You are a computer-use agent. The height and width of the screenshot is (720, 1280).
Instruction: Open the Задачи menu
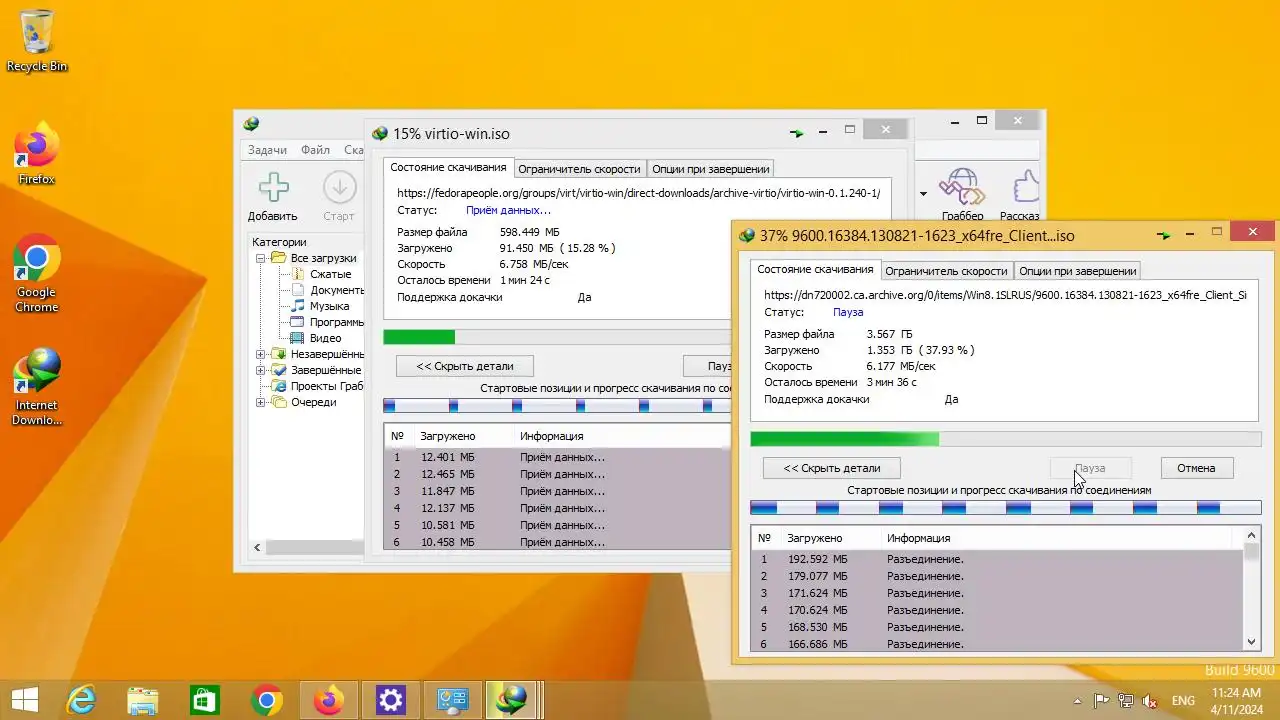tap(267, 150)
